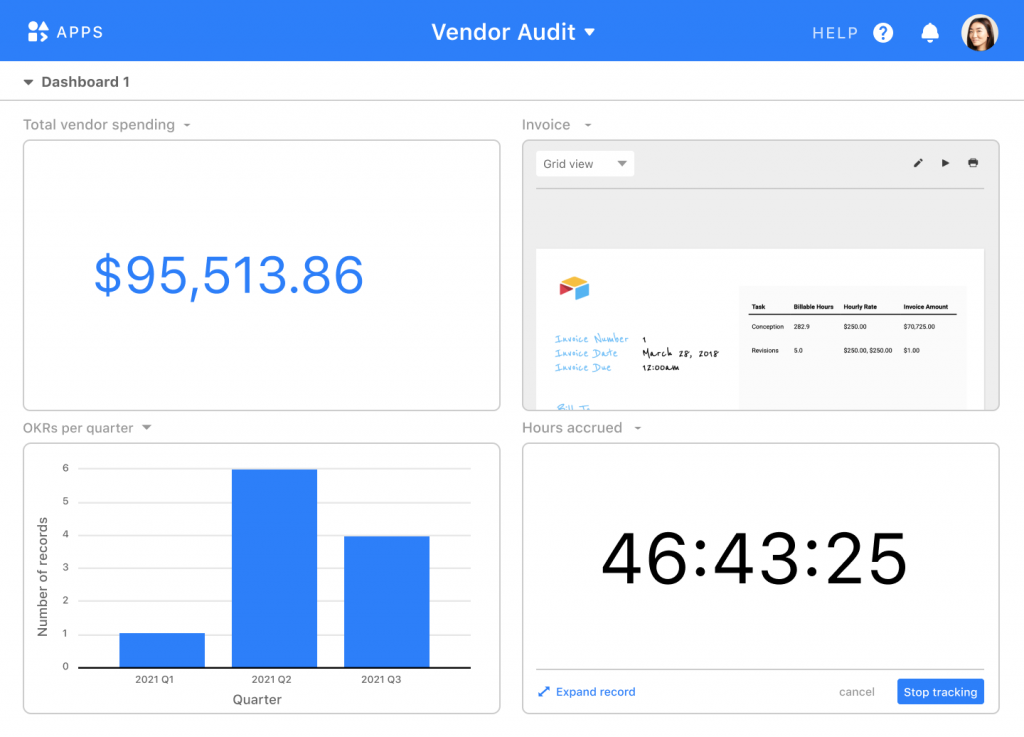Open Total vendor spending menu

(187, 126)
